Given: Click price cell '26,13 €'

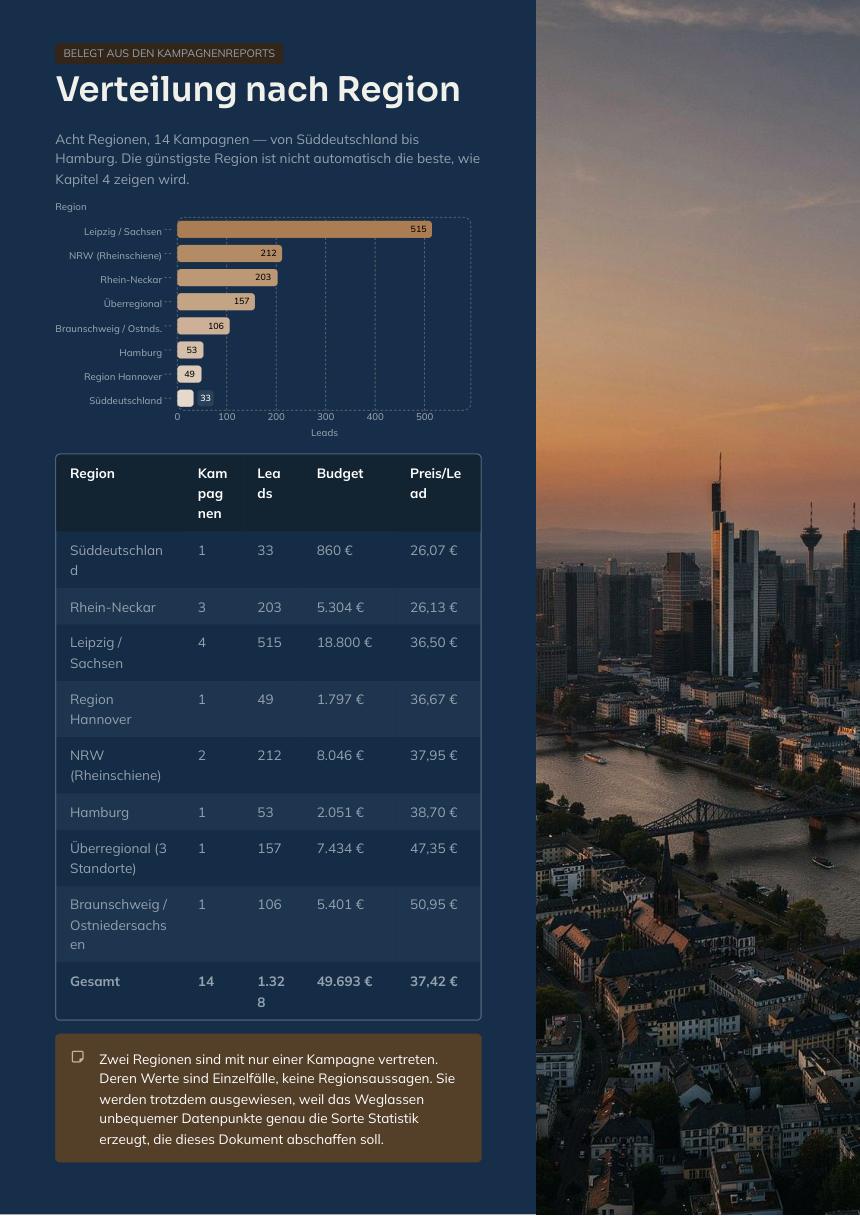Looking at the screenshot, I should (x=434, y=607).
